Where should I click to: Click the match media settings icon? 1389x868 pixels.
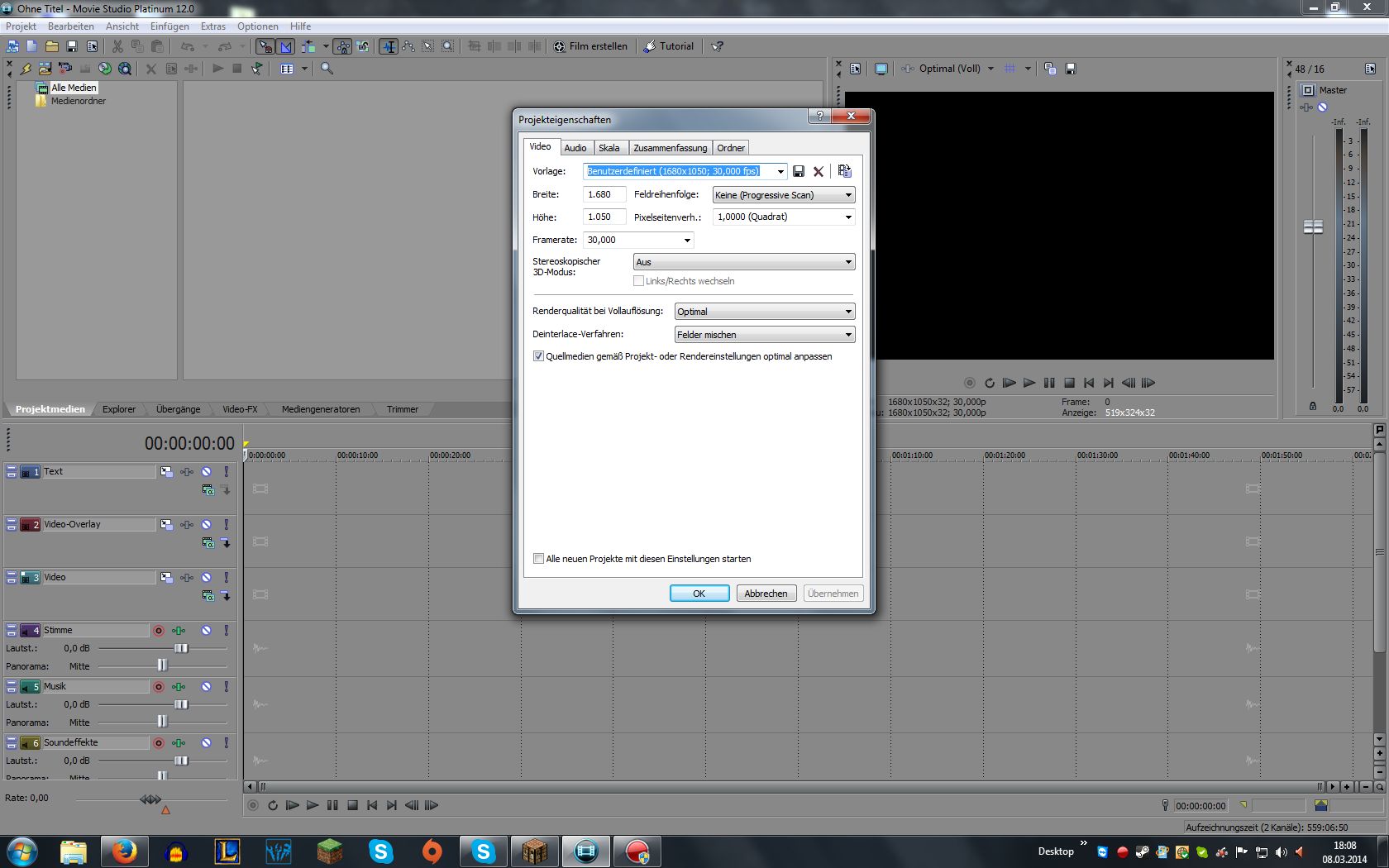tap(844, 171)
